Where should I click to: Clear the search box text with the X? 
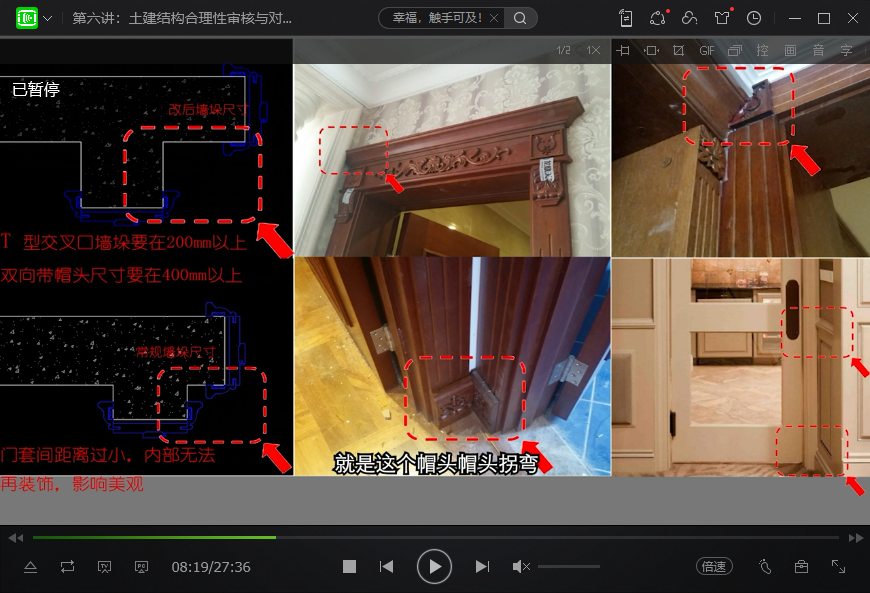[x=493, y=18]
